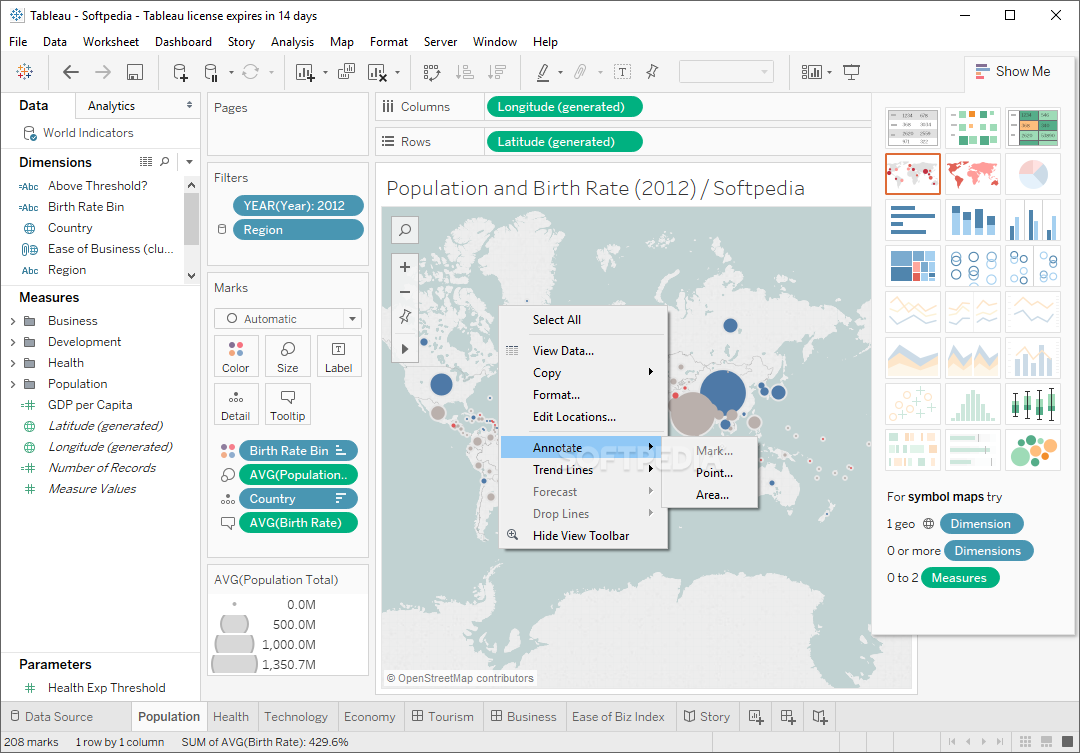Expand the map toolbar flyout arrow
The height and width of the screenshot is (753, 1080).
(405, 349)
